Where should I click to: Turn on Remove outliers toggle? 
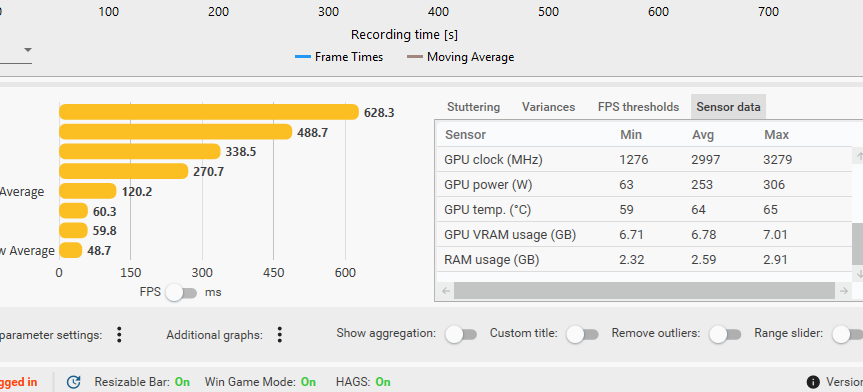coord(725,334)
